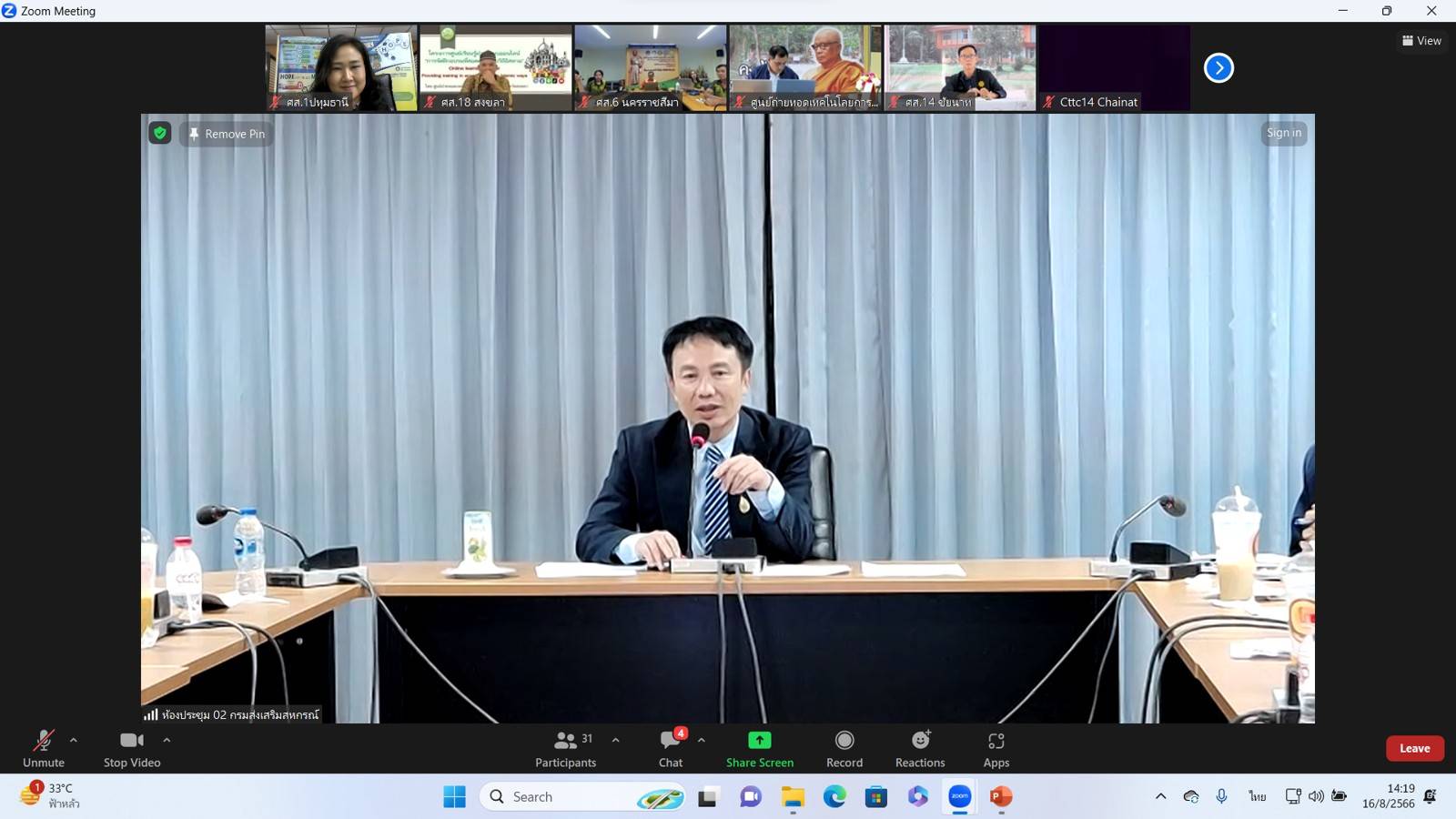Open weather widget showing 33°C
Viewport: 1456px width, 819px height.
51,795
